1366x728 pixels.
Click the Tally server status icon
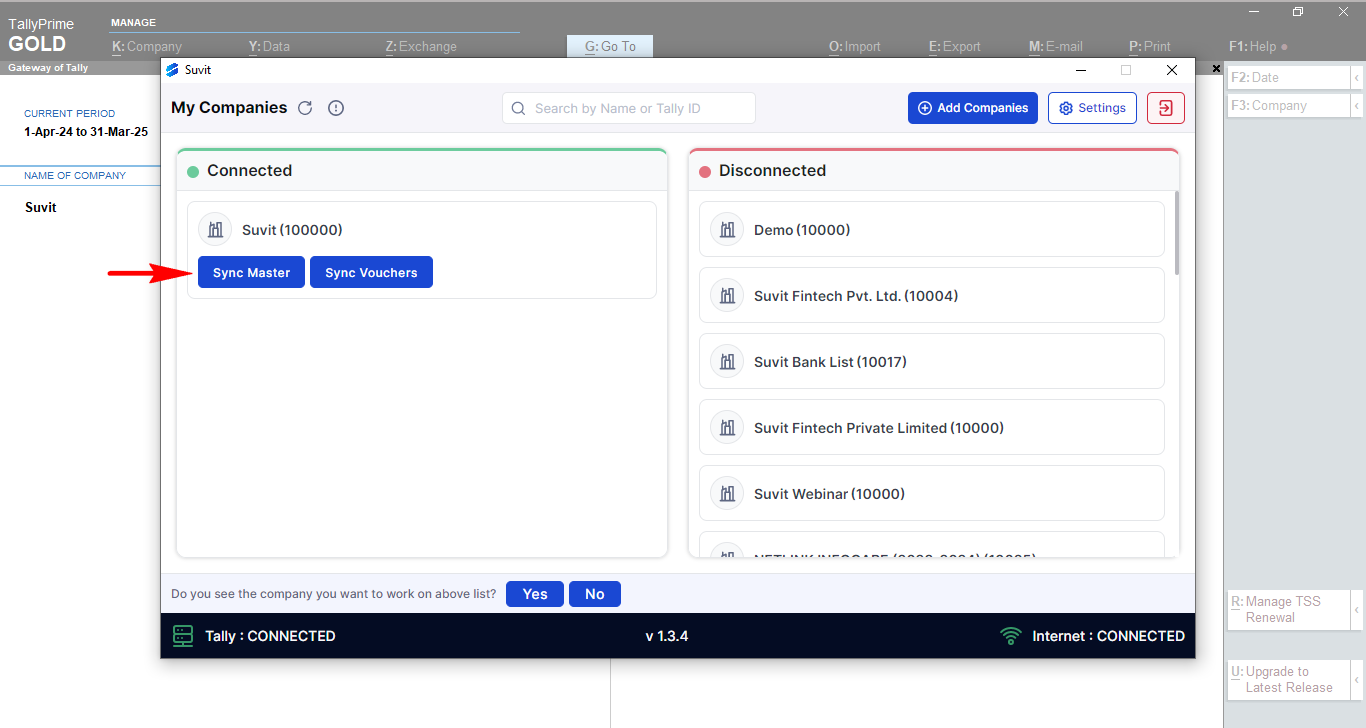pyautogui.click(x=183, y=636)
